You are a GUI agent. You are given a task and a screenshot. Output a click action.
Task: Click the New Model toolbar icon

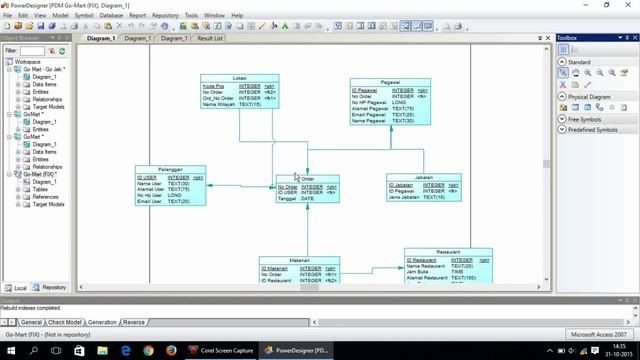7,26
